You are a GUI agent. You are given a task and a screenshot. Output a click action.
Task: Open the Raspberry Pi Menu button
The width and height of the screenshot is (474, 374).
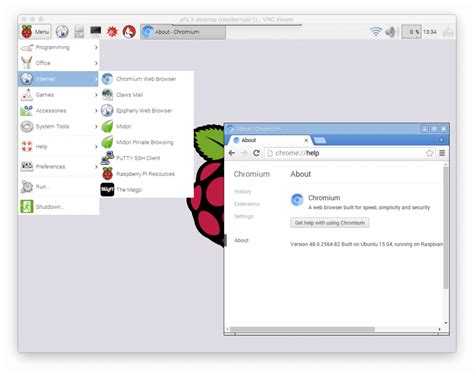[36, 32]
